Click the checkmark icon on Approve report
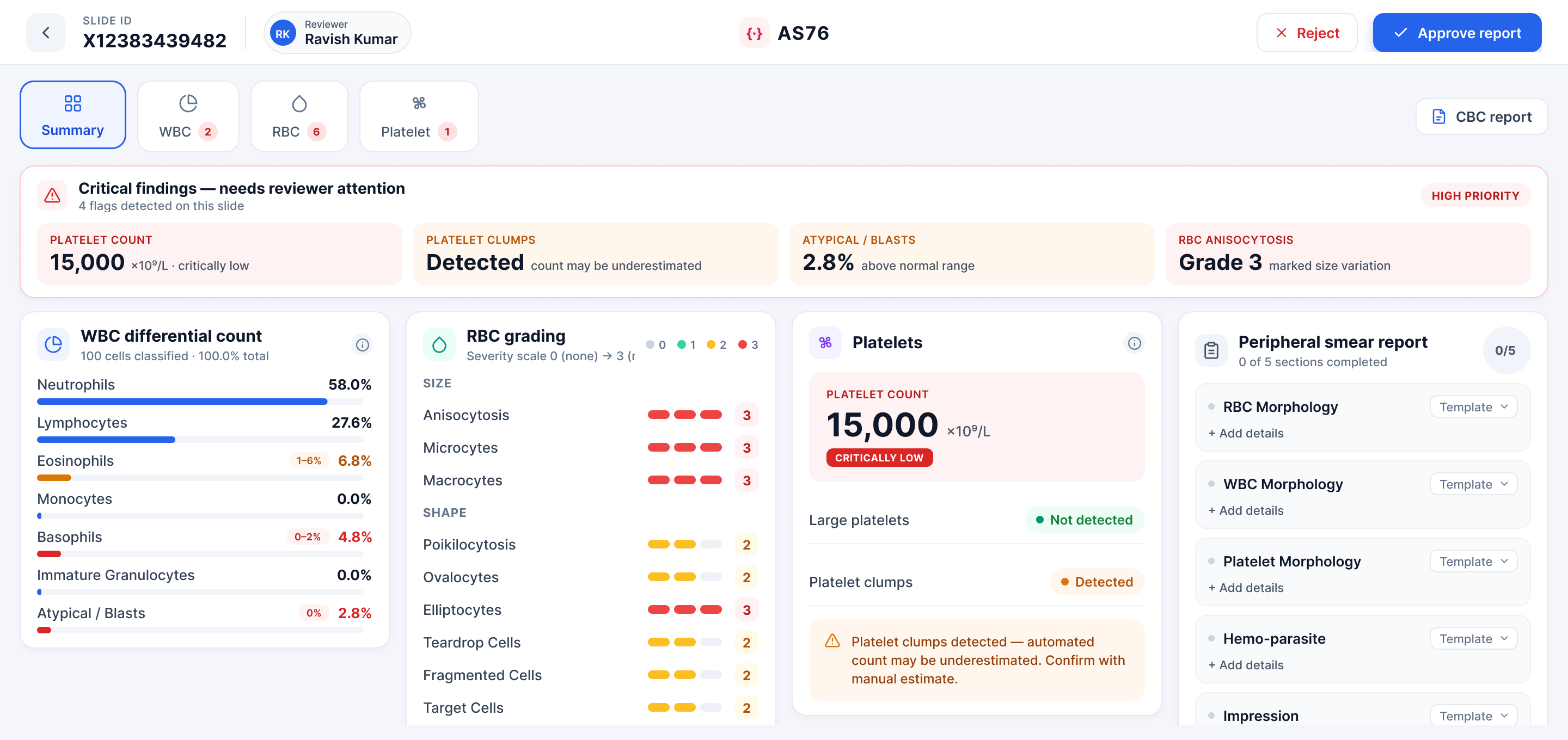Image resolution: width=1568 pixels, height=740 pixels. click(1400, 33)
